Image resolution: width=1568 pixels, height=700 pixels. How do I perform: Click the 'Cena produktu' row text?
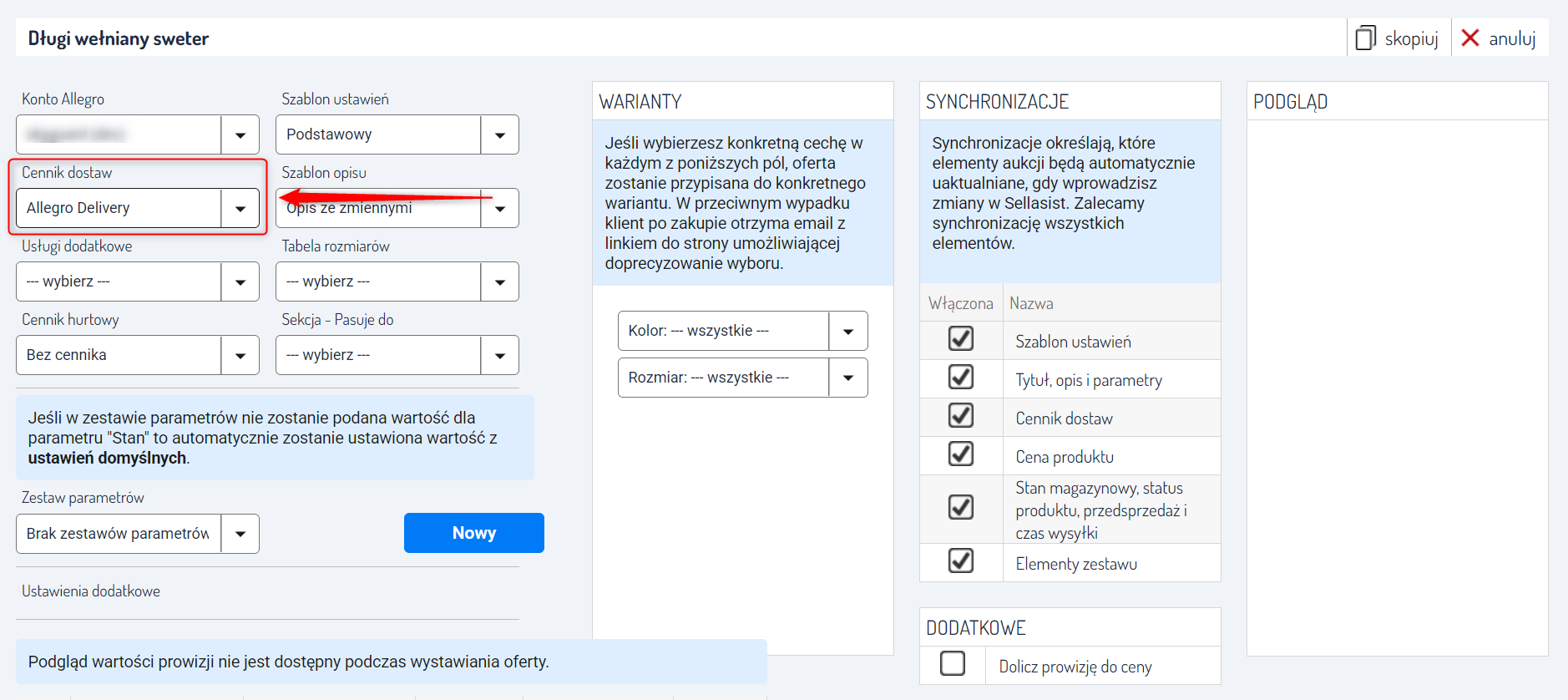coord(1065,457)
